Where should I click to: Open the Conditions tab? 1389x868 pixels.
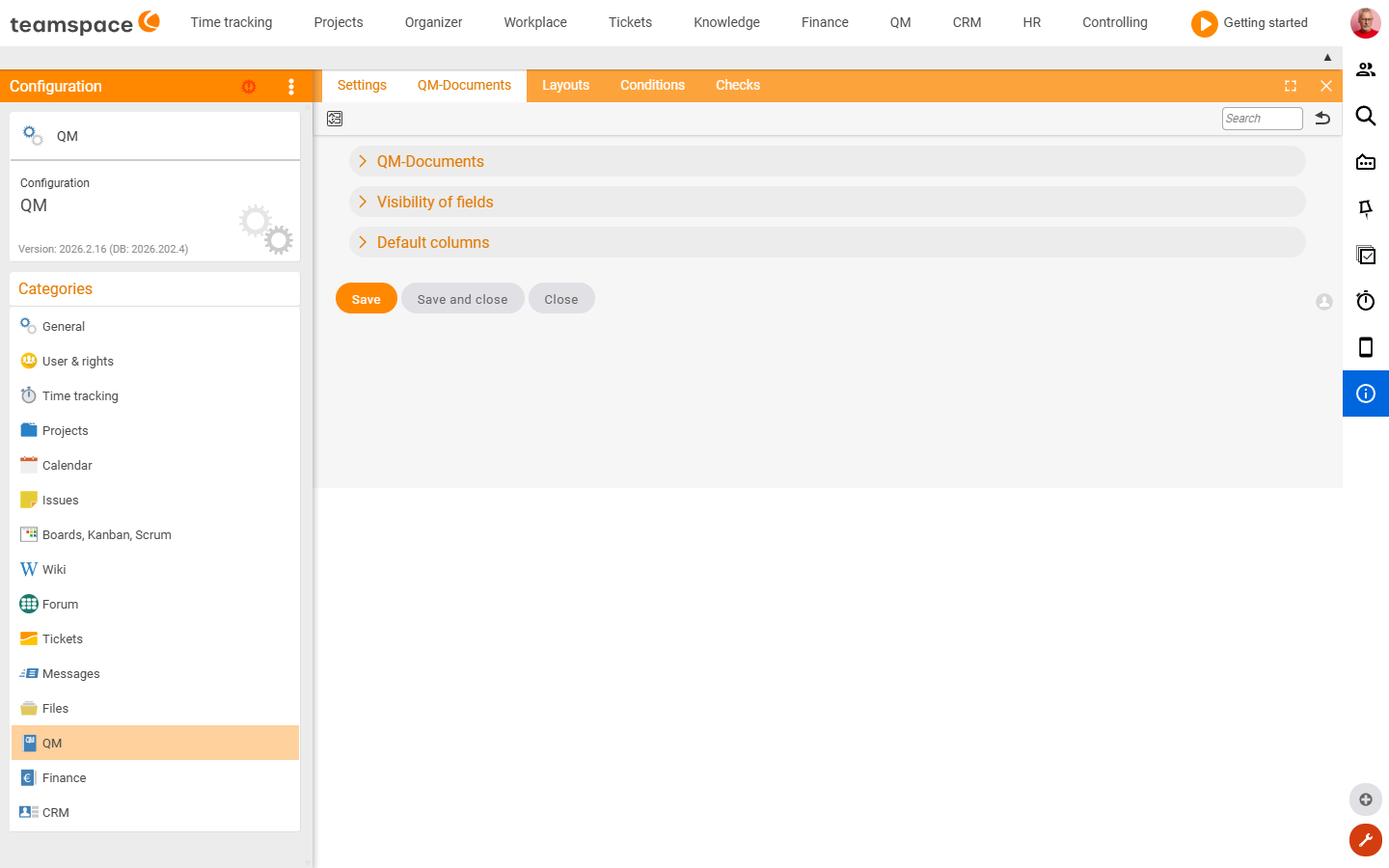tap(652, 86)
